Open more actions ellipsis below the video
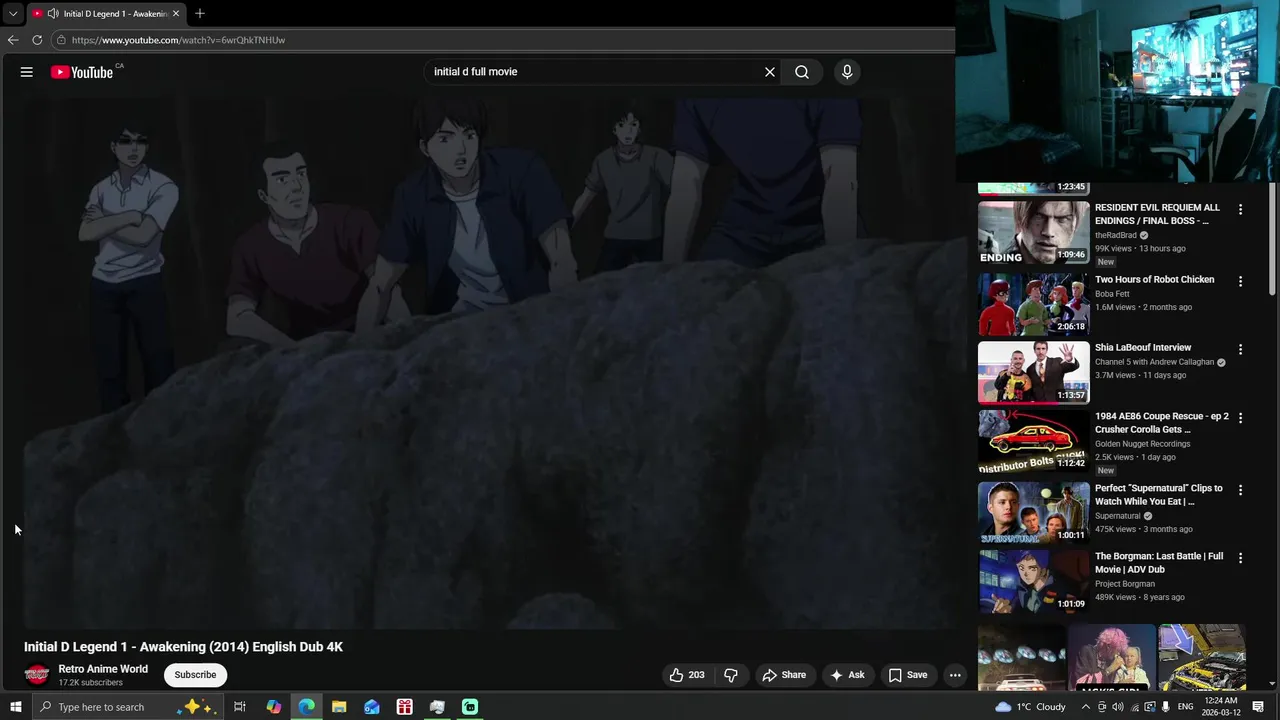The image size is (1280, 720). pos(955,675)
